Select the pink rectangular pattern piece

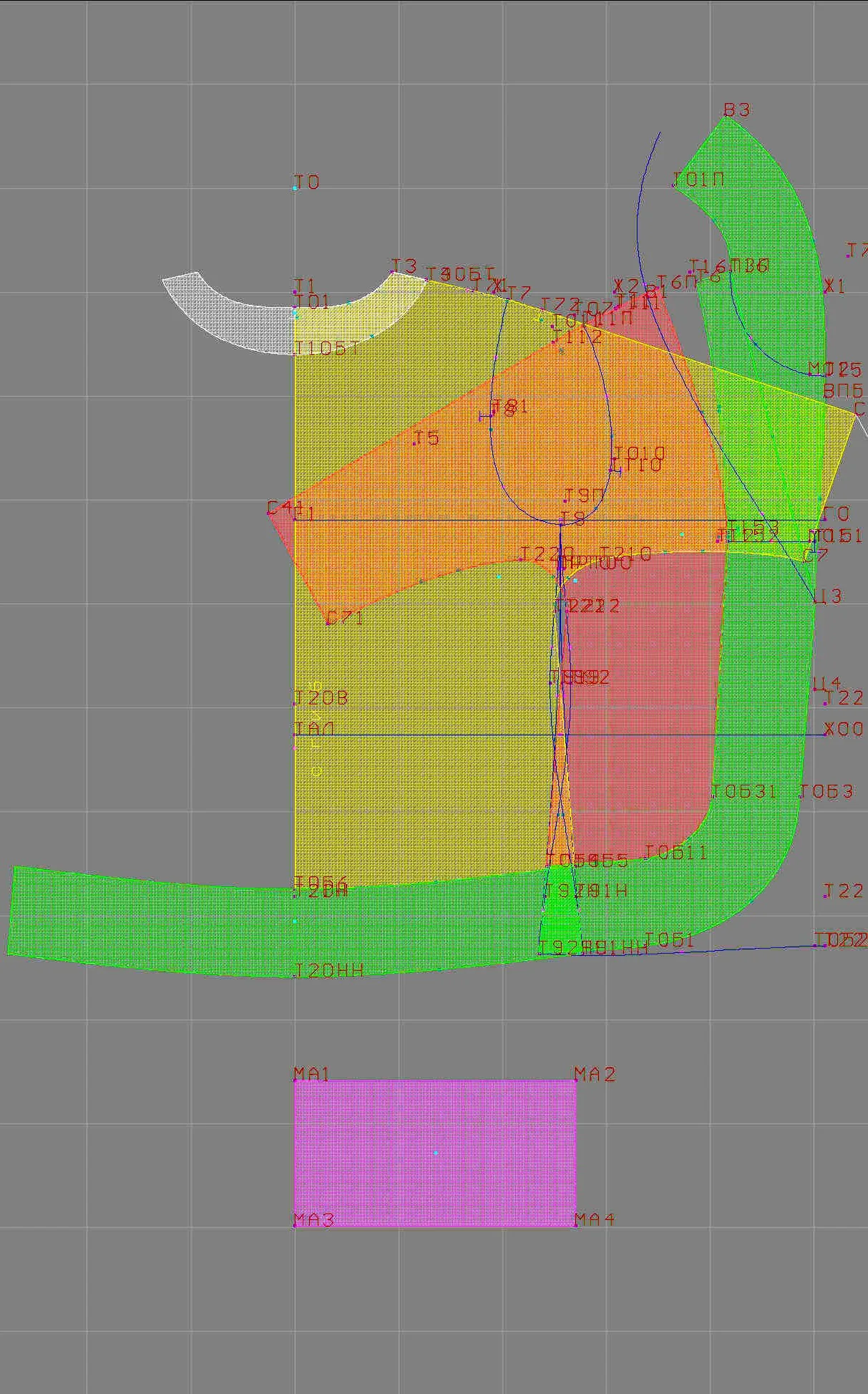tap(435, 1153)
